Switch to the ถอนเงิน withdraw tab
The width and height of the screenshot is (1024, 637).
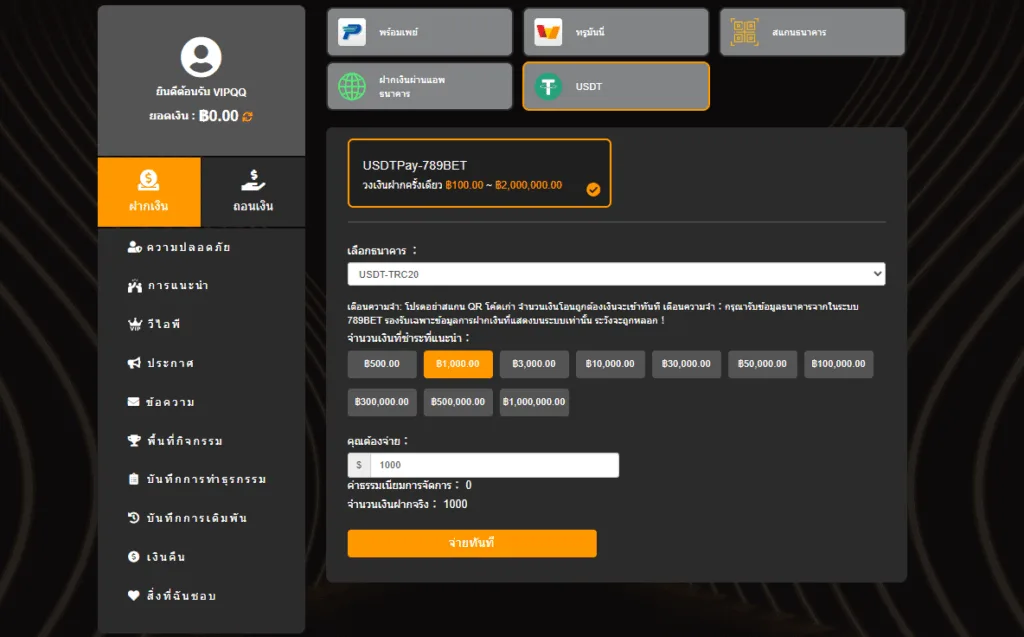click(x=253, y=191)
